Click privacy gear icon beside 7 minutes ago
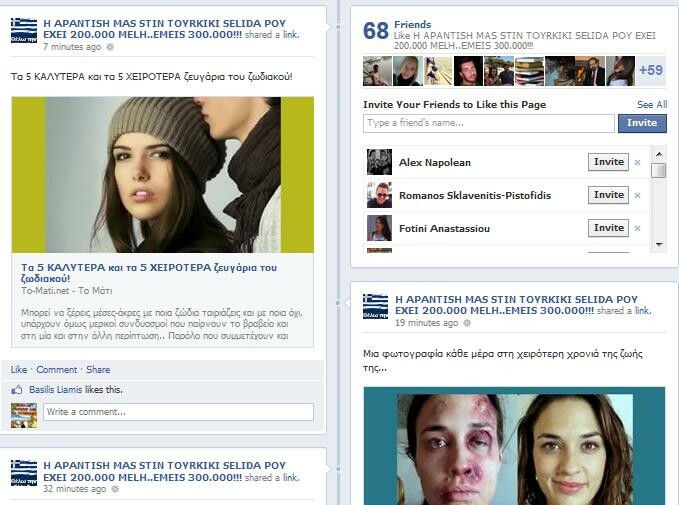 point(110,47)
